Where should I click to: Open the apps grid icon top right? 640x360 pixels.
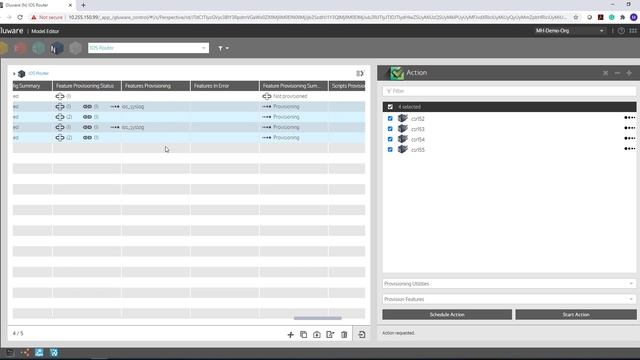click(633, 31)
